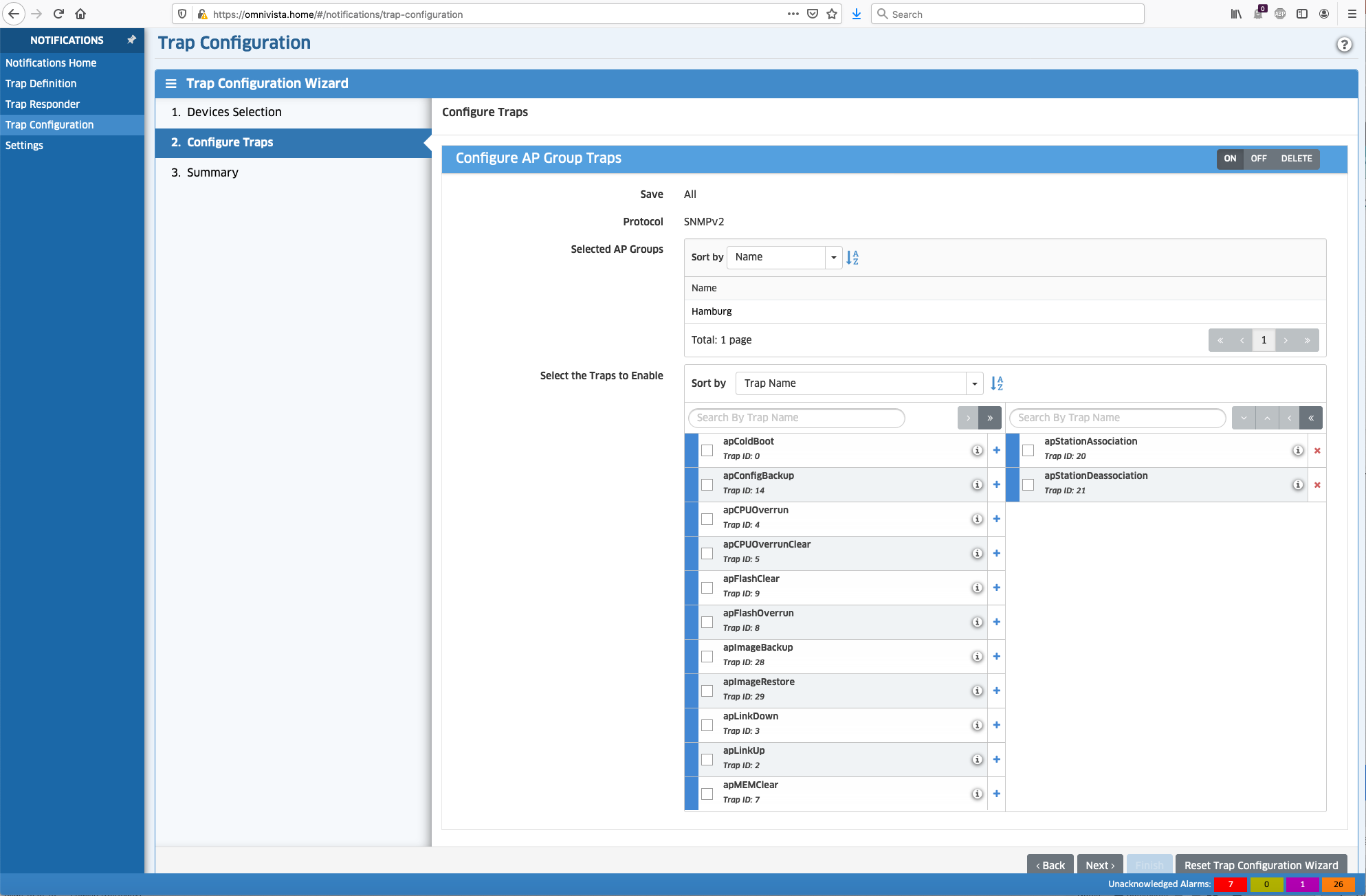This screenshot has width=1366, height=896.
Task: Go to Devices Selection wizard step
Action: (x=234, y=112)
